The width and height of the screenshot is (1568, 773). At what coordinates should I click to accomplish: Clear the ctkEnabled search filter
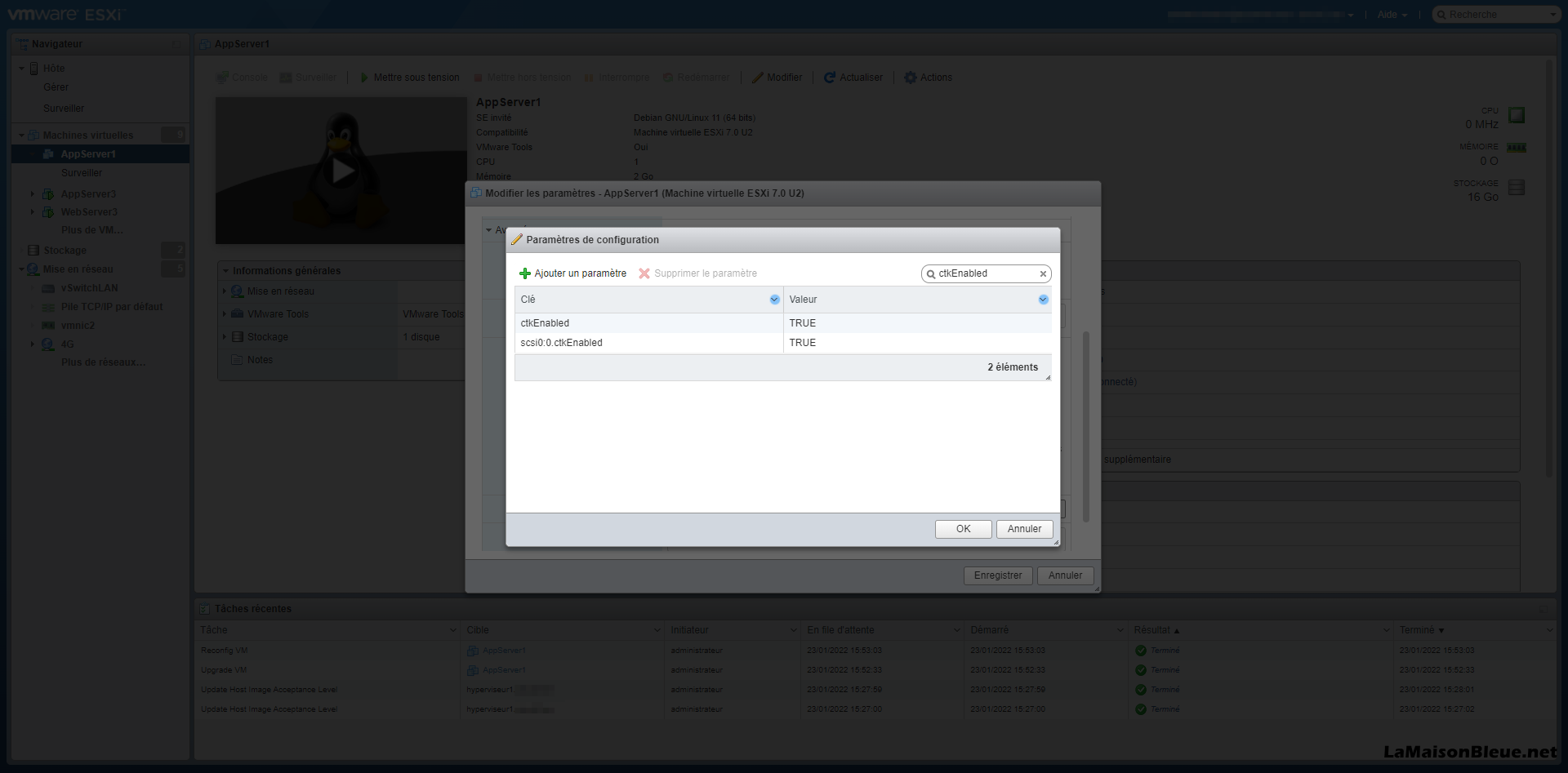1043,274
